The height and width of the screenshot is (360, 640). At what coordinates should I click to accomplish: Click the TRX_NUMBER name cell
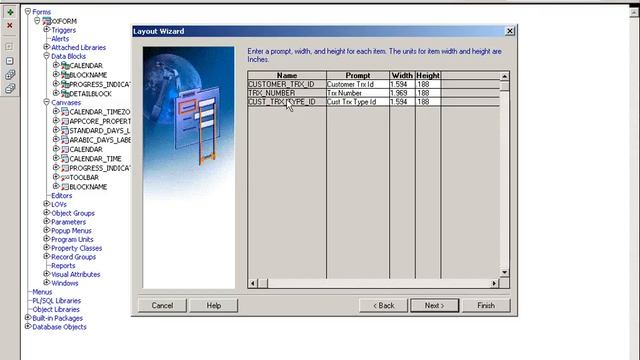pyautogui.click(x=287, y=93)
